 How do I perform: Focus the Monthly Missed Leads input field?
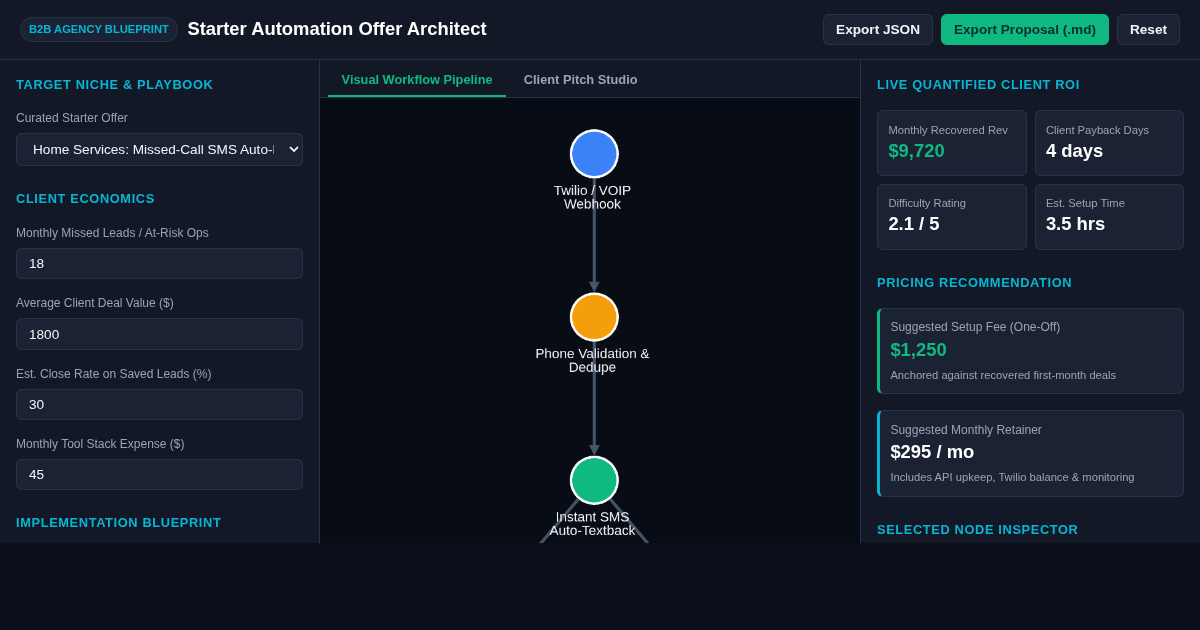pyautogui.click(x=159, y=263)
